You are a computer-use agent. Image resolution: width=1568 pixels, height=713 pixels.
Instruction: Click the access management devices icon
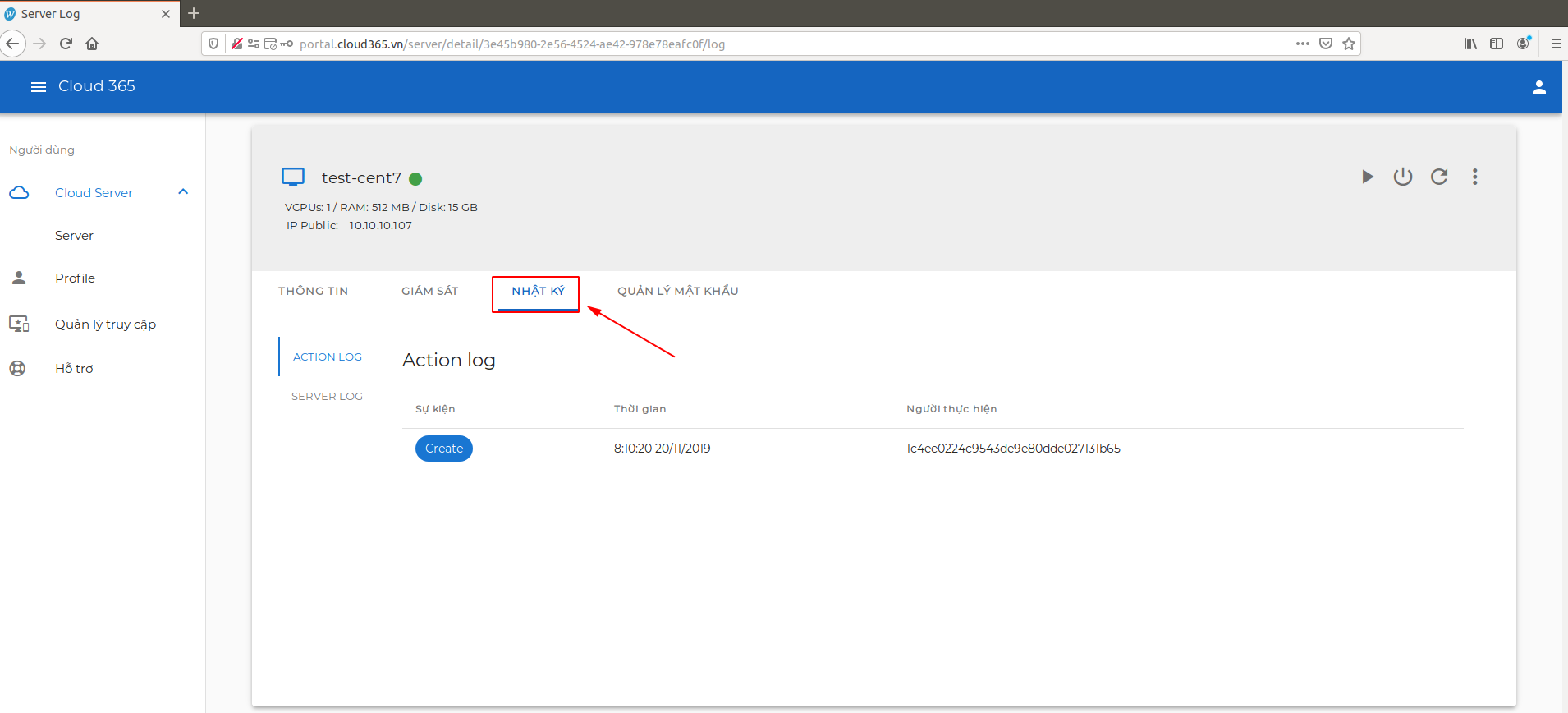[19, 324]
